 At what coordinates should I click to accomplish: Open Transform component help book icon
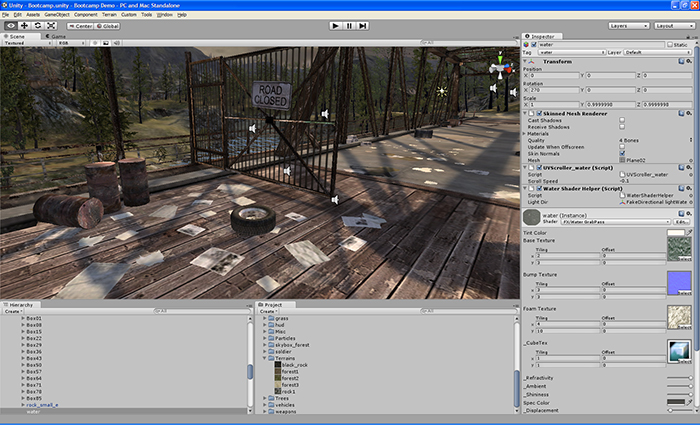[681, 61]
